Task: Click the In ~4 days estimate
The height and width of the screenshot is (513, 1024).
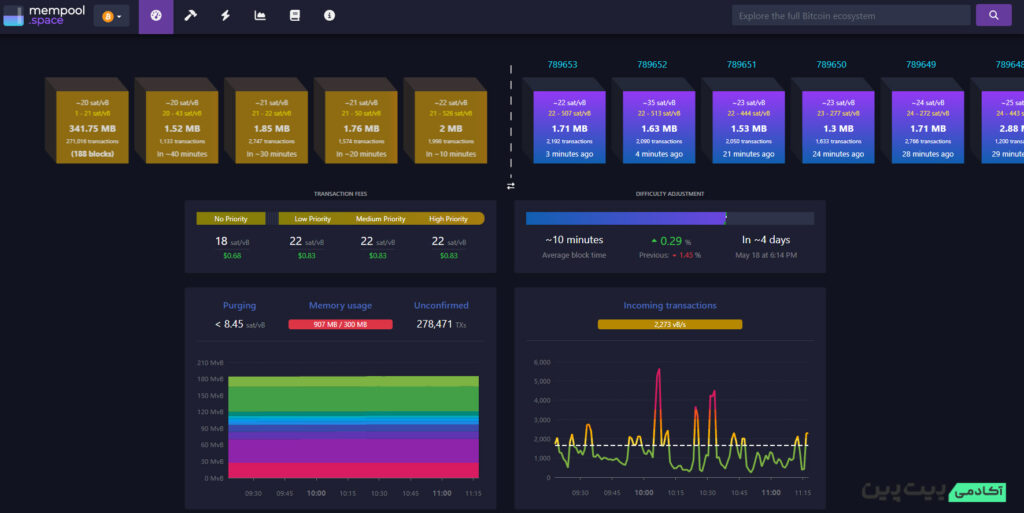Action: tap(766, 240)
